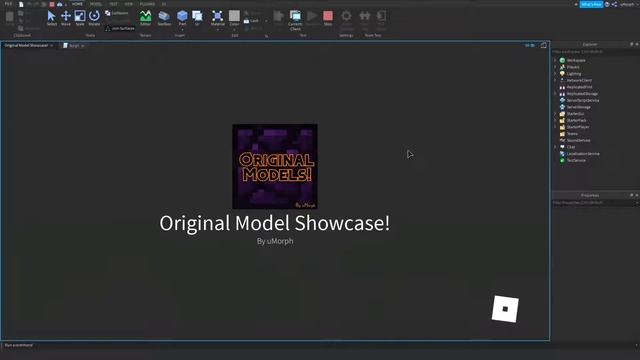The height and width of the screenshot is (360, 640).
Task: Click the What's New button
Action: coord(591,4)
